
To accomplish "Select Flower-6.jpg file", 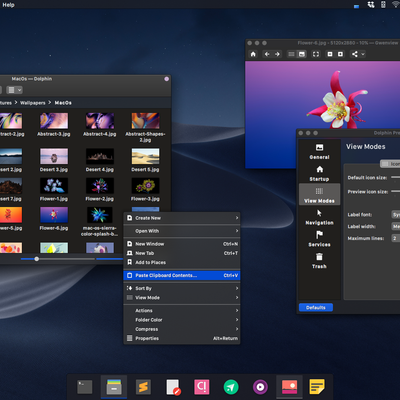I will coord(54,219).
